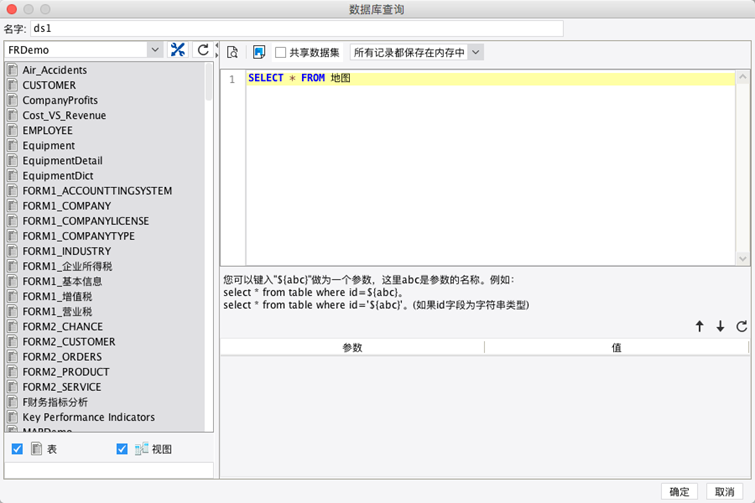Click the preview query icon
Screen dimensions: 755x503
pyautogui.click(x=233, y=52)
